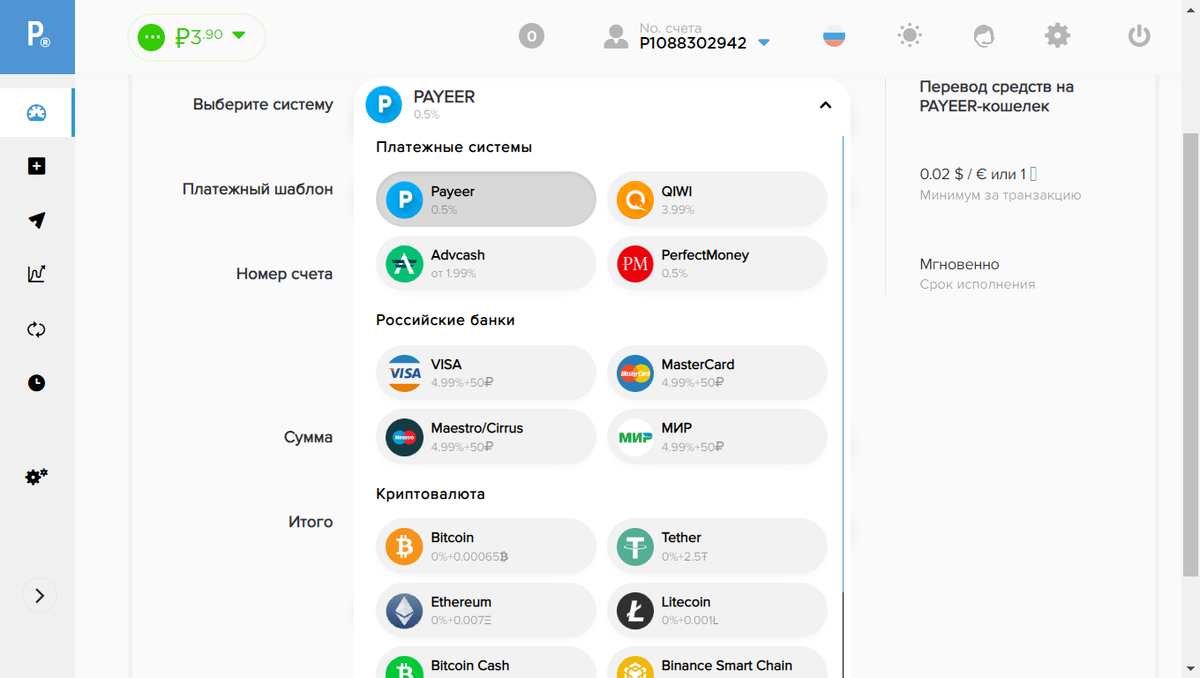Select Bitcoin cryptocurrency option
Screen dimensions: 1200x678
[x=486, y=547]
